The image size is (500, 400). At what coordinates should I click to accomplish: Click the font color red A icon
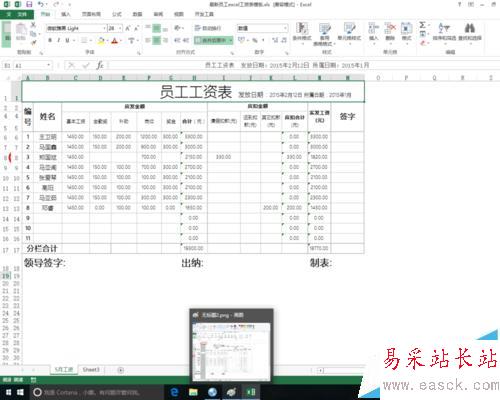(x=115, y=41)
